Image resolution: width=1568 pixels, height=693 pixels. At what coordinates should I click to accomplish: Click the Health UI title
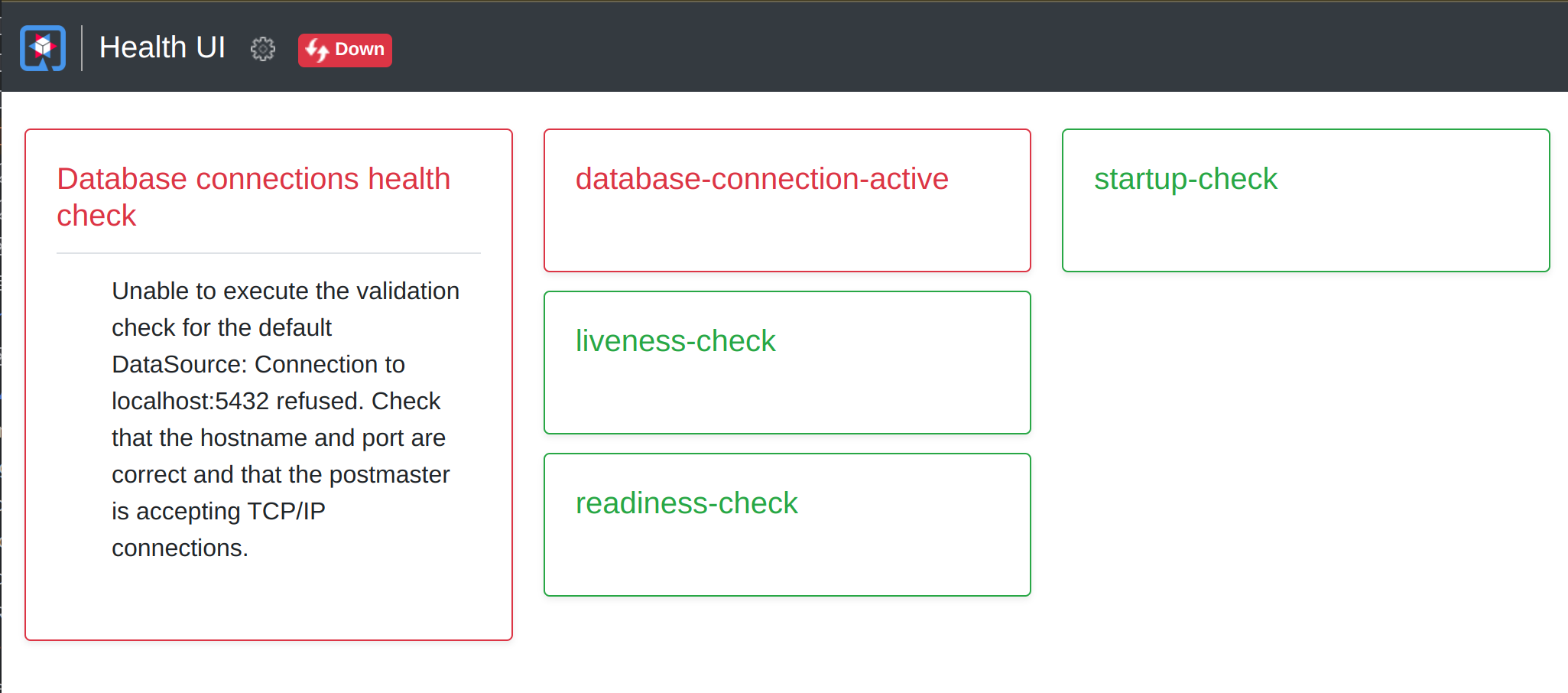tap(162, 47)
